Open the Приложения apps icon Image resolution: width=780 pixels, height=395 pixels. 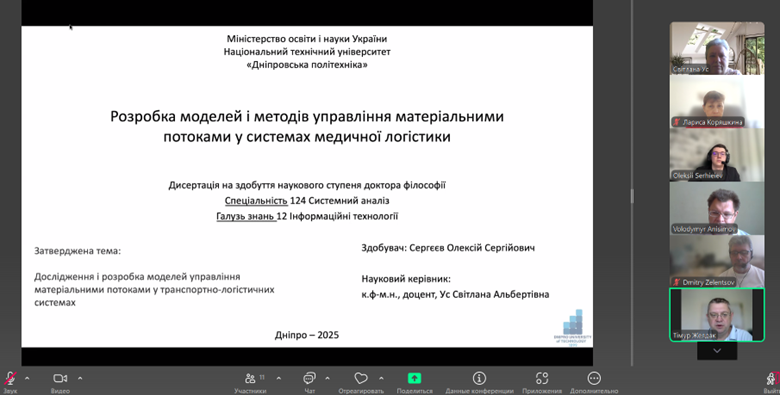coord(542,379)
